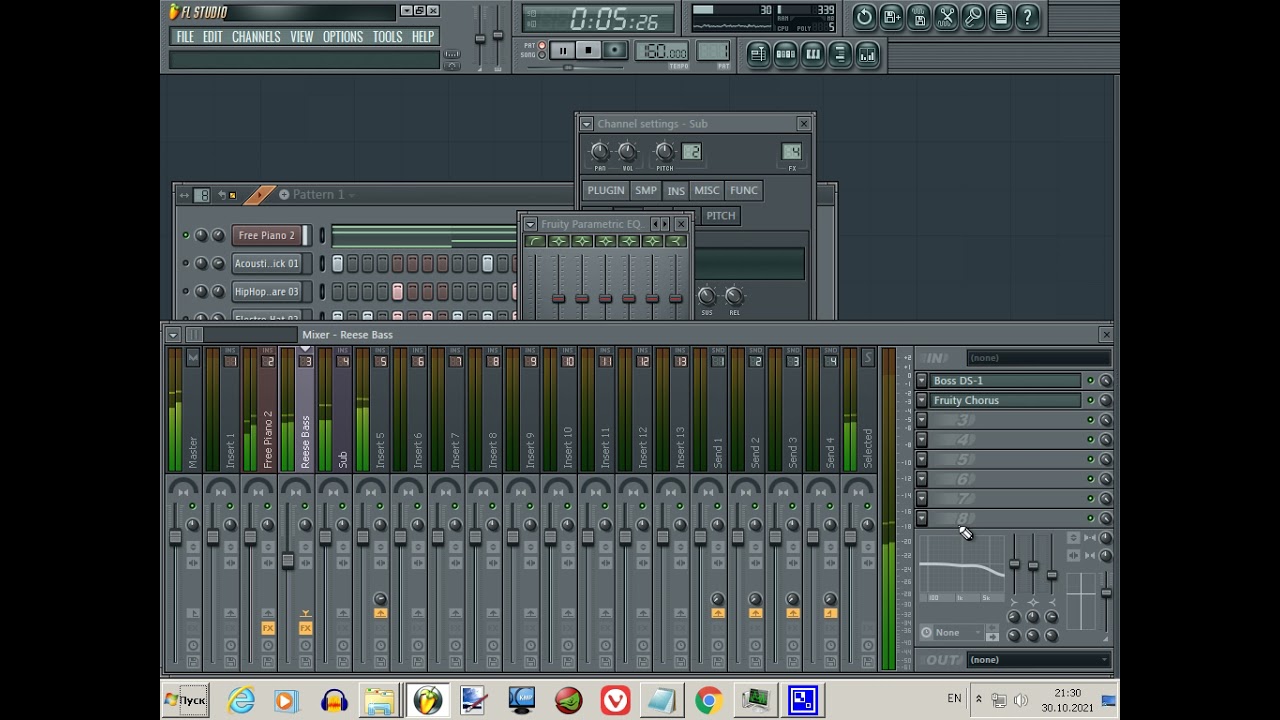This screenshot has width=1280, height=720.
Task: Open mixer IN (none) input dropdown
Action: pyautogui.click(x=1040, y=358)
